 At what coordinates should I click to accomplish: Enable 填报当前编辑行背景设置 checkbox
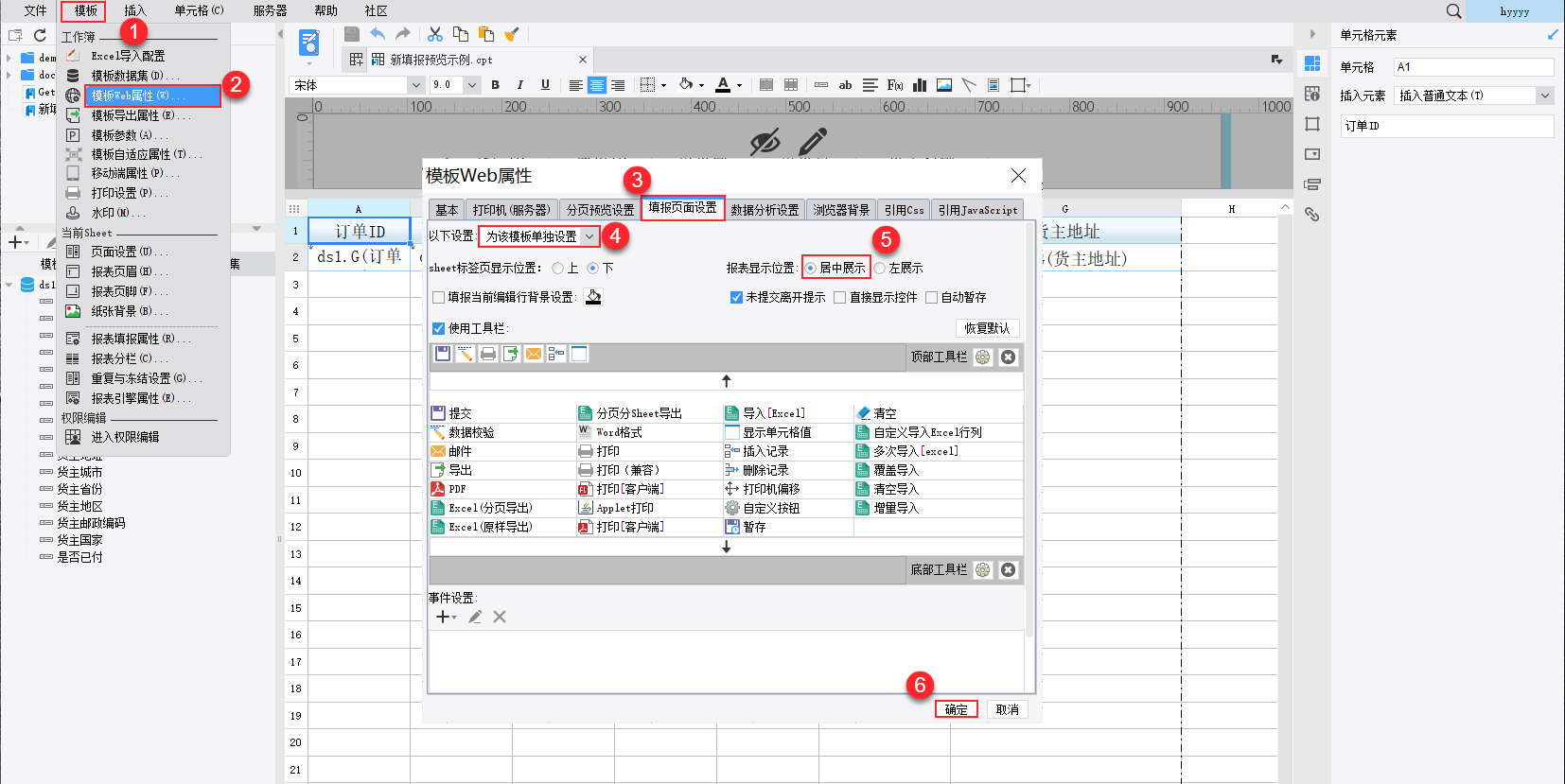point(438,297)
